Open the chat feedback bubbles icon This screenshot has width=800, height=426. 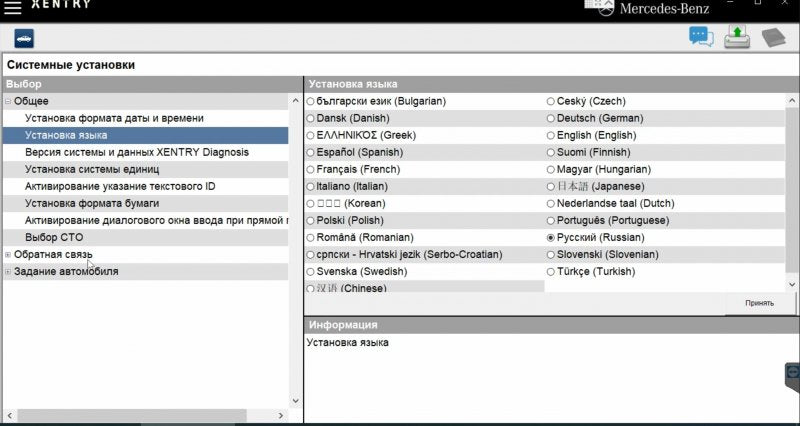(x=701, y=37)
